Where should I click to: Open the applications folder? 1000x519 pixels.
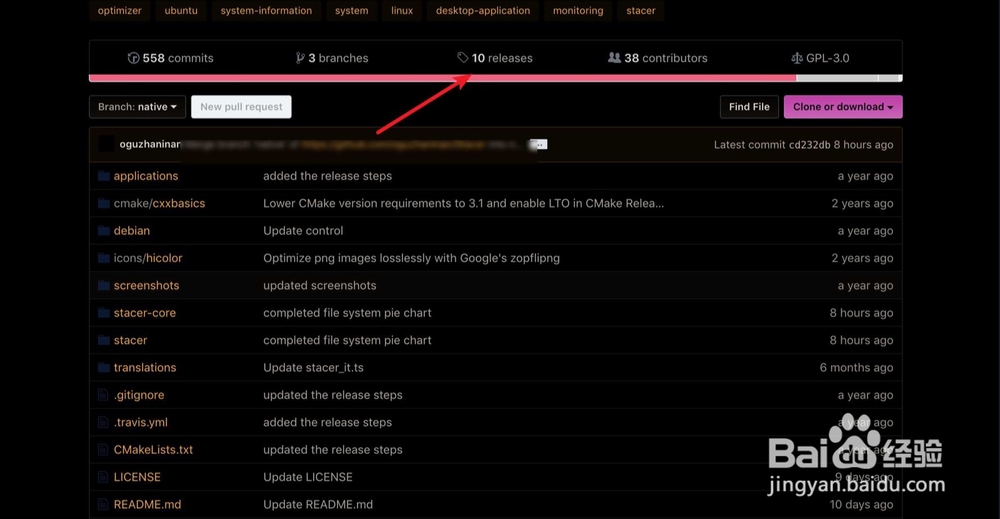[146, 176]
